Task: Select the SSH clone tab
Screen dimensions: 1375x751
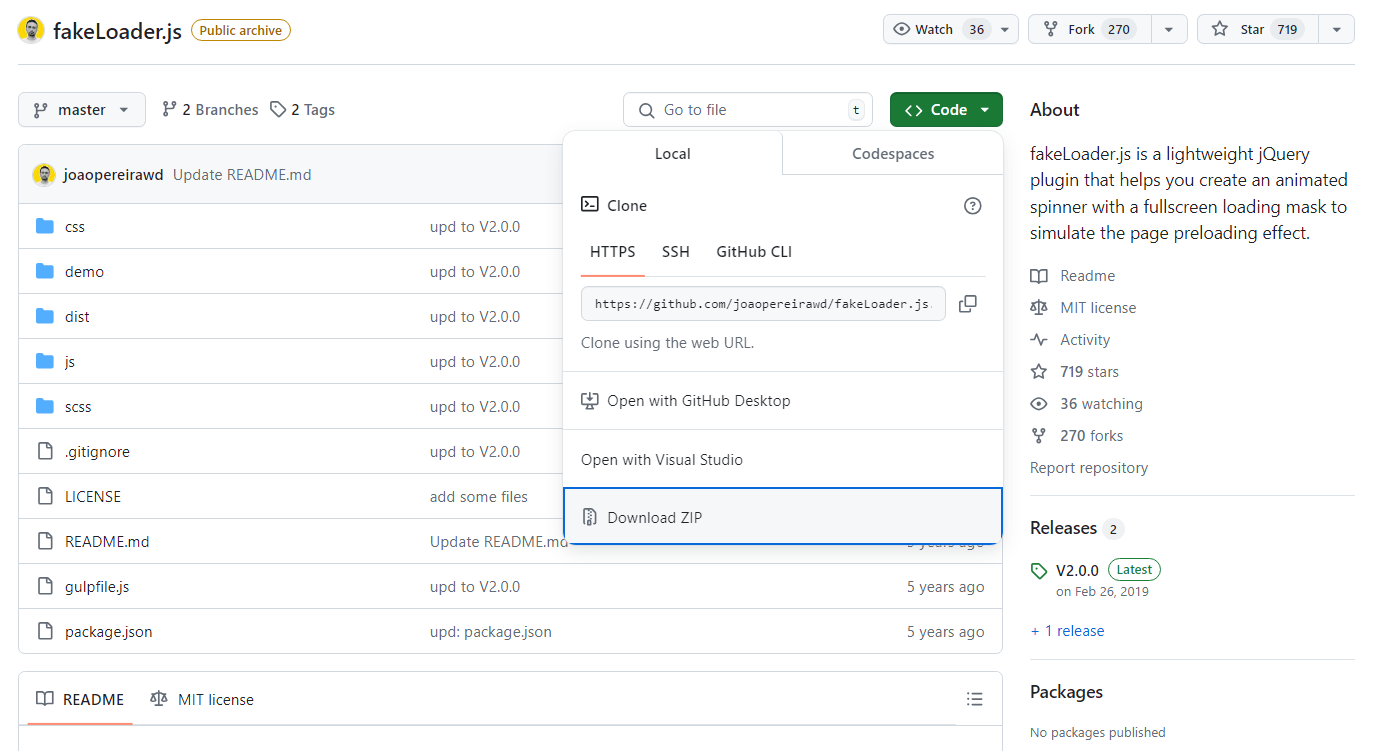Action: pos(676,252)
